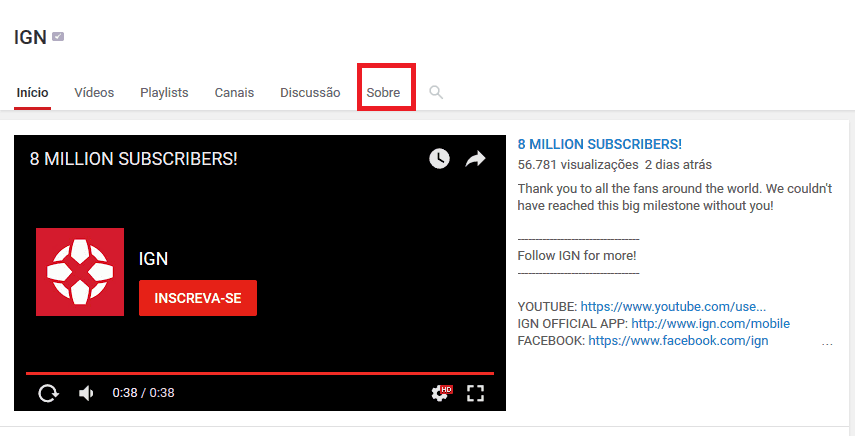Viewport: 855px width, 436px height.
Task: Select the Sobre tab
Action: (383, 93)
